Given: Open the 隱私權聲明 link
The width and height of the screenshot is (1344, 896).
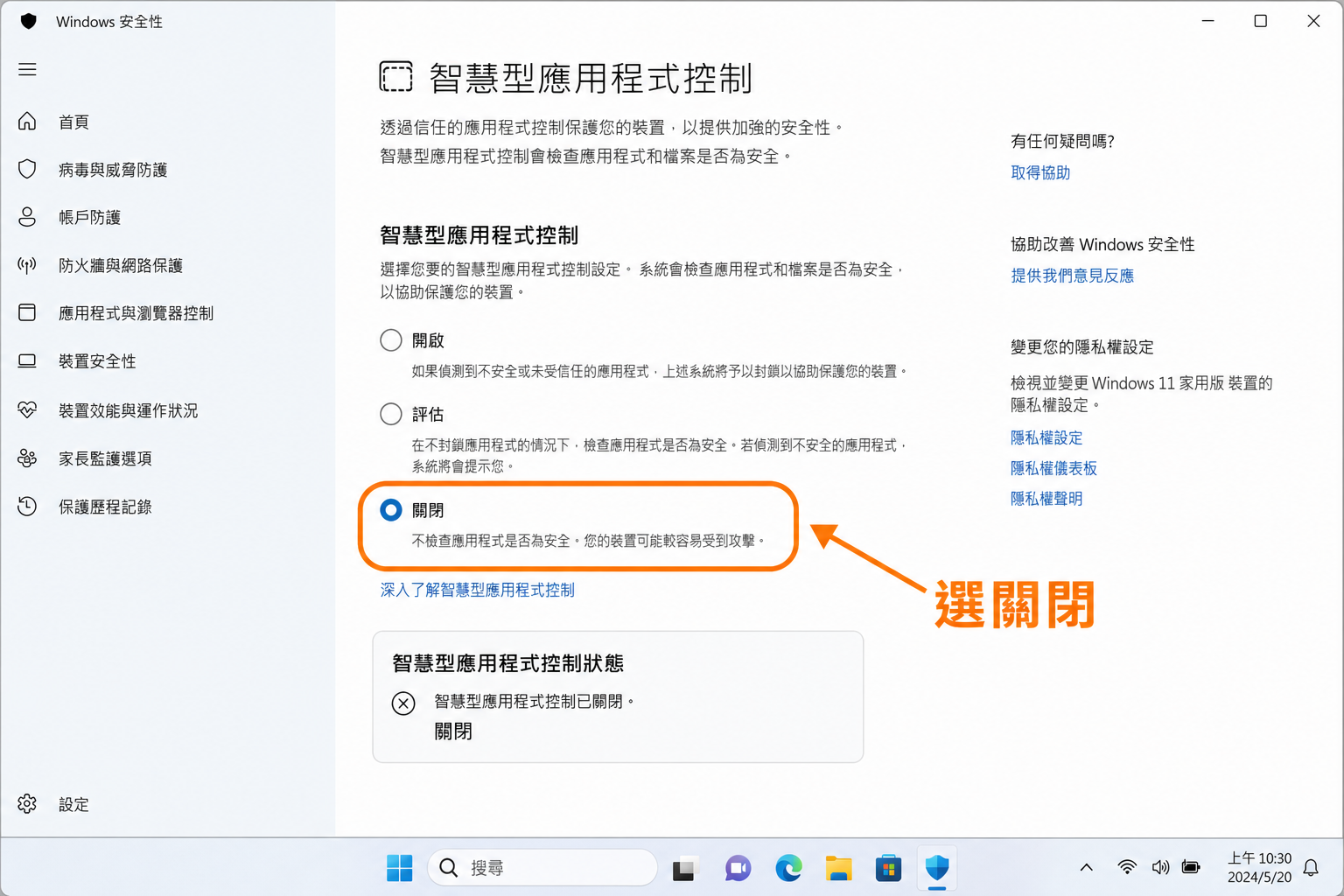Looking at the screenshot, I should (x=1046, y=499).
